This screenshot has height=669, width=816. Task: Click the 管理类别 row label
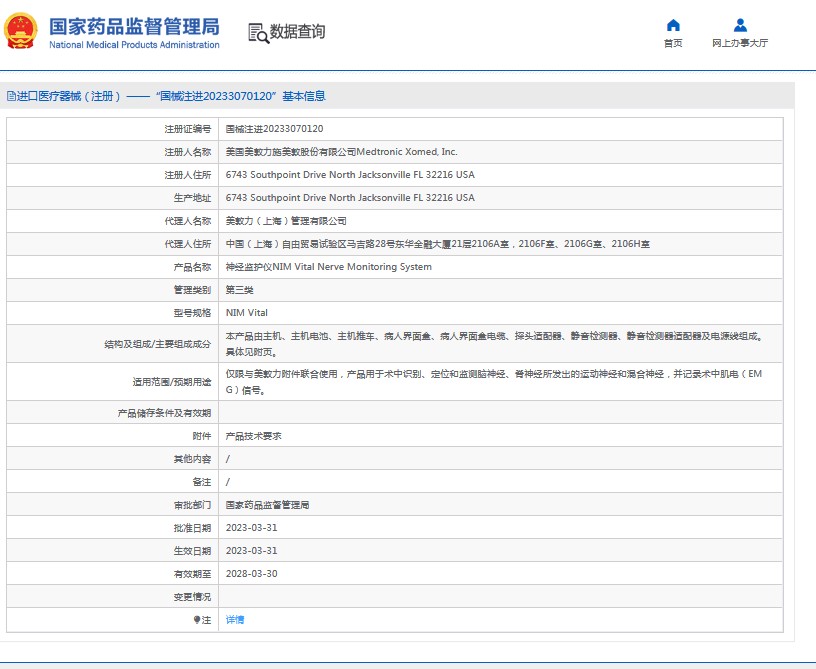click(x=193, y=290)
